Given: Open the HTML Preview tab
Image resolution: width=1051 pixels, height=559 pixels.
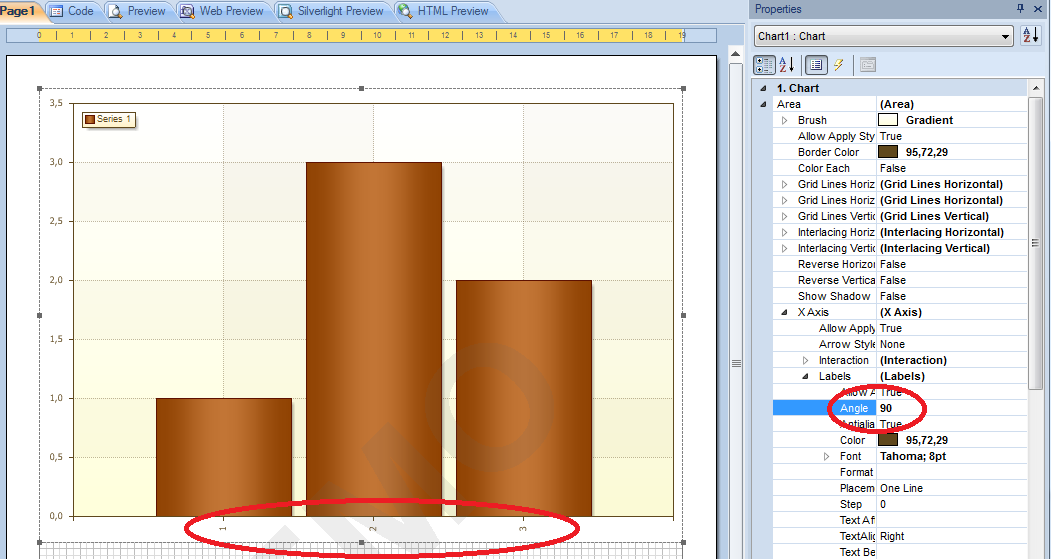Looking at the screenshot, I should [x=444, y=11].
